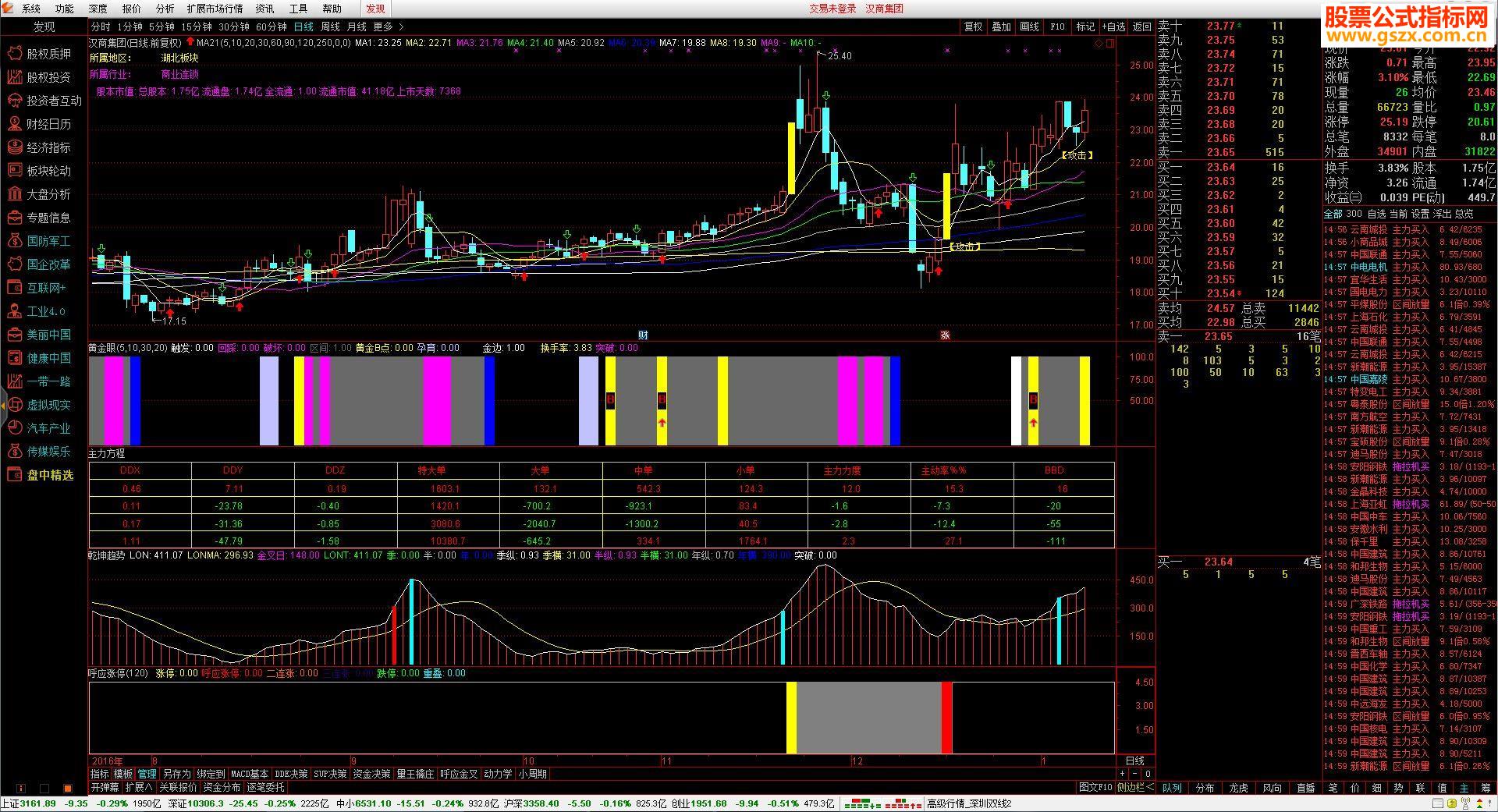Select the 日线 daily period tab
This screenshot has height=812, width=1498.
(304, 27)
